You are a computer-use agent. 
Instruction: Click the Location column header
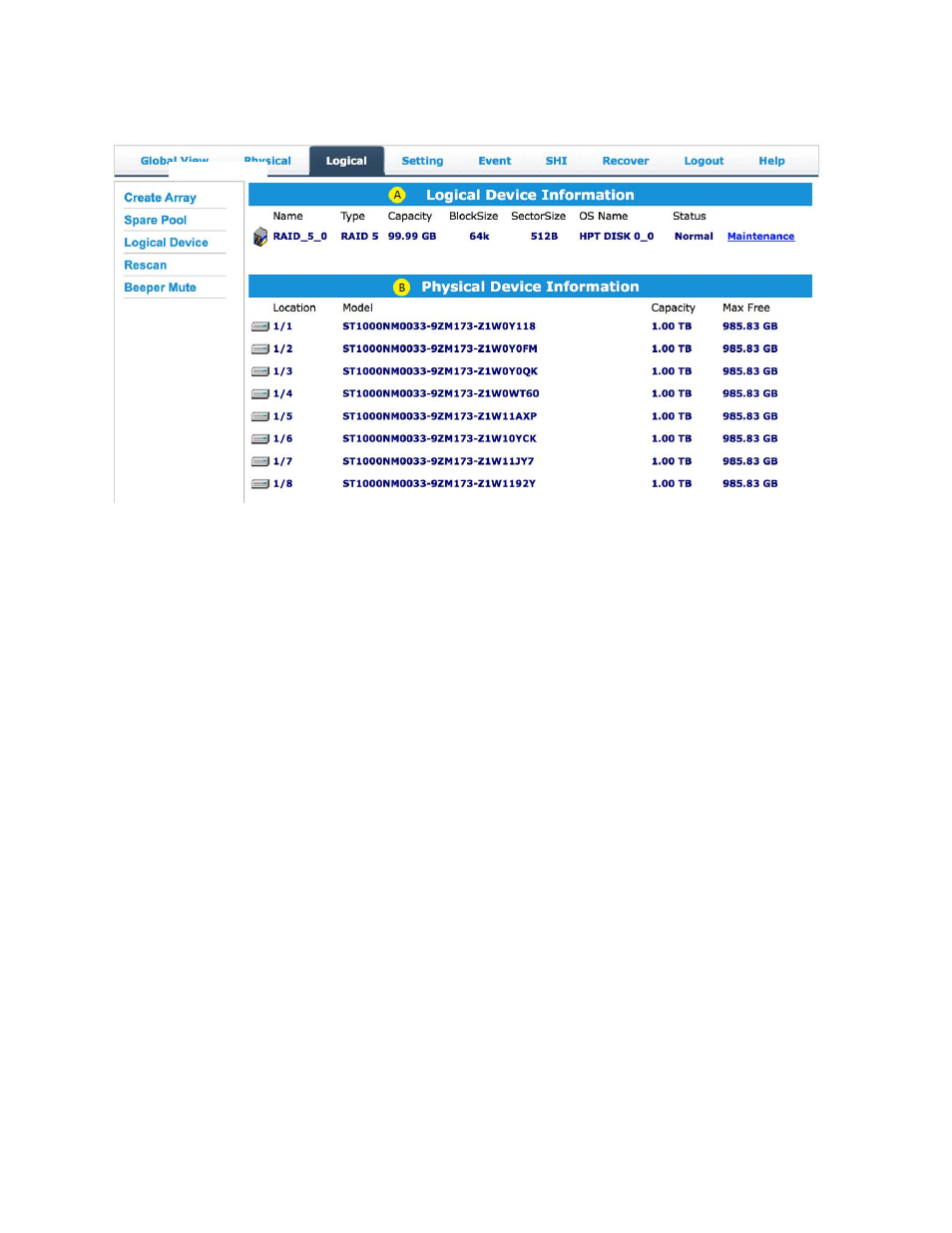(x=294, y=308)
